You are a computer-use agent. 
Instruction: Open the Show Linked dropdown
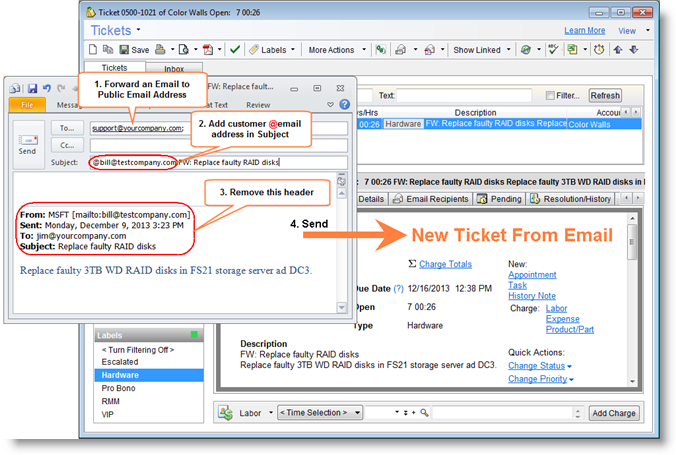482,50
